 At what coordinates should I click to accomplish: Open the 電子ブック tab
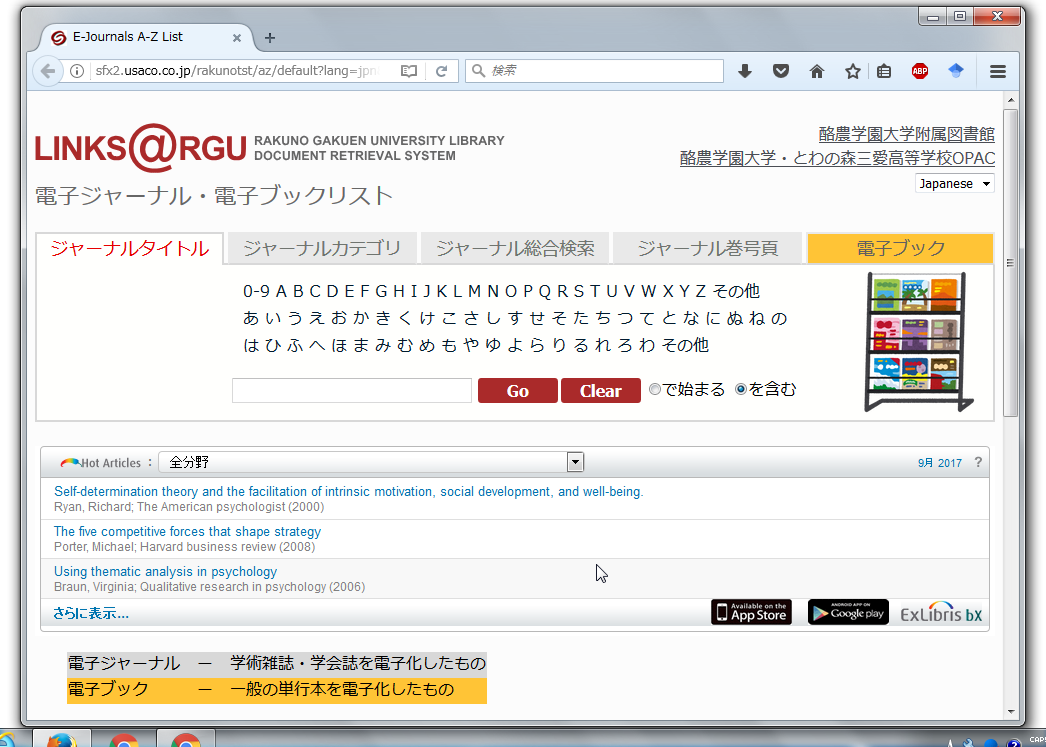point(899,249)
